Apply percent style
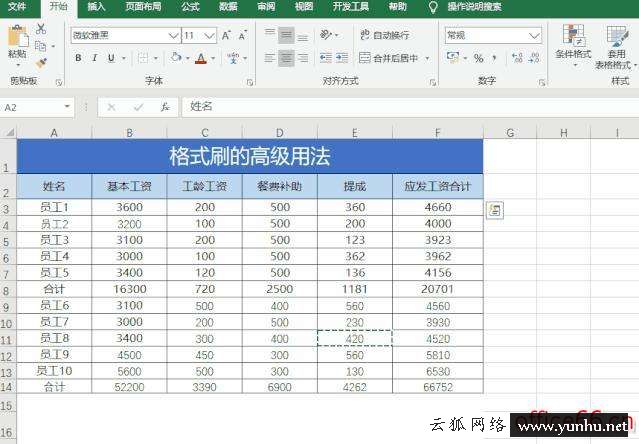 [x=478, y=58]
